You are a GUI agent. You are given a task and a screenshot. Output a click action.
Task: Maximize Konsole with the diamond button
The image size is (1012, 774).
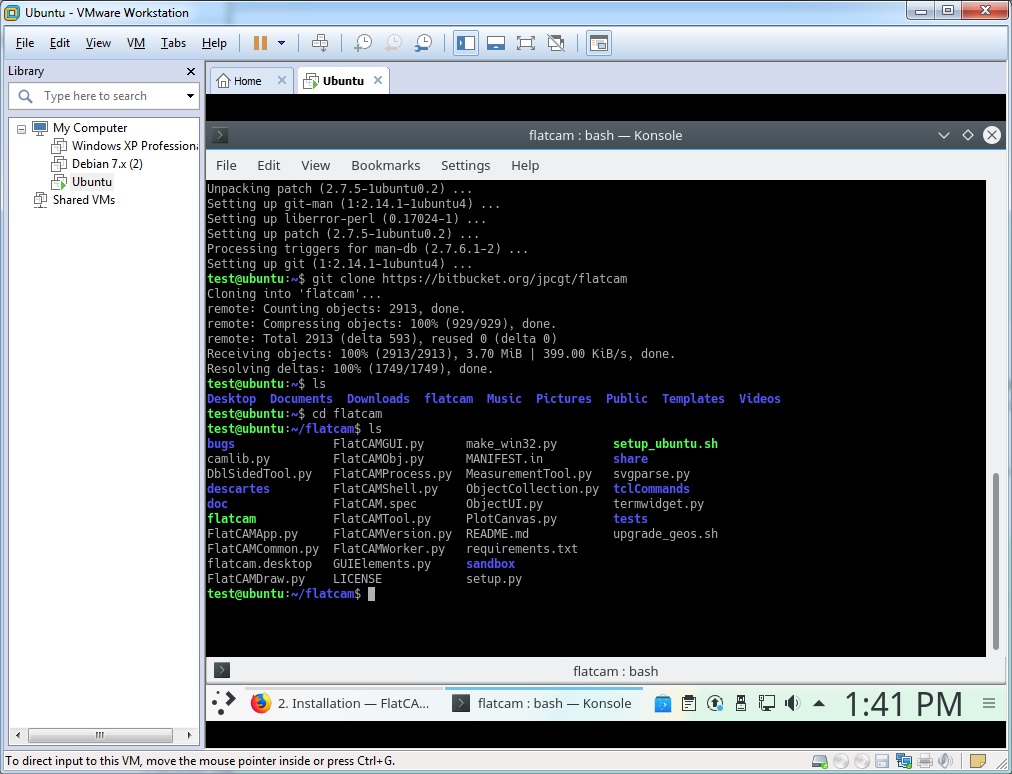967,135
